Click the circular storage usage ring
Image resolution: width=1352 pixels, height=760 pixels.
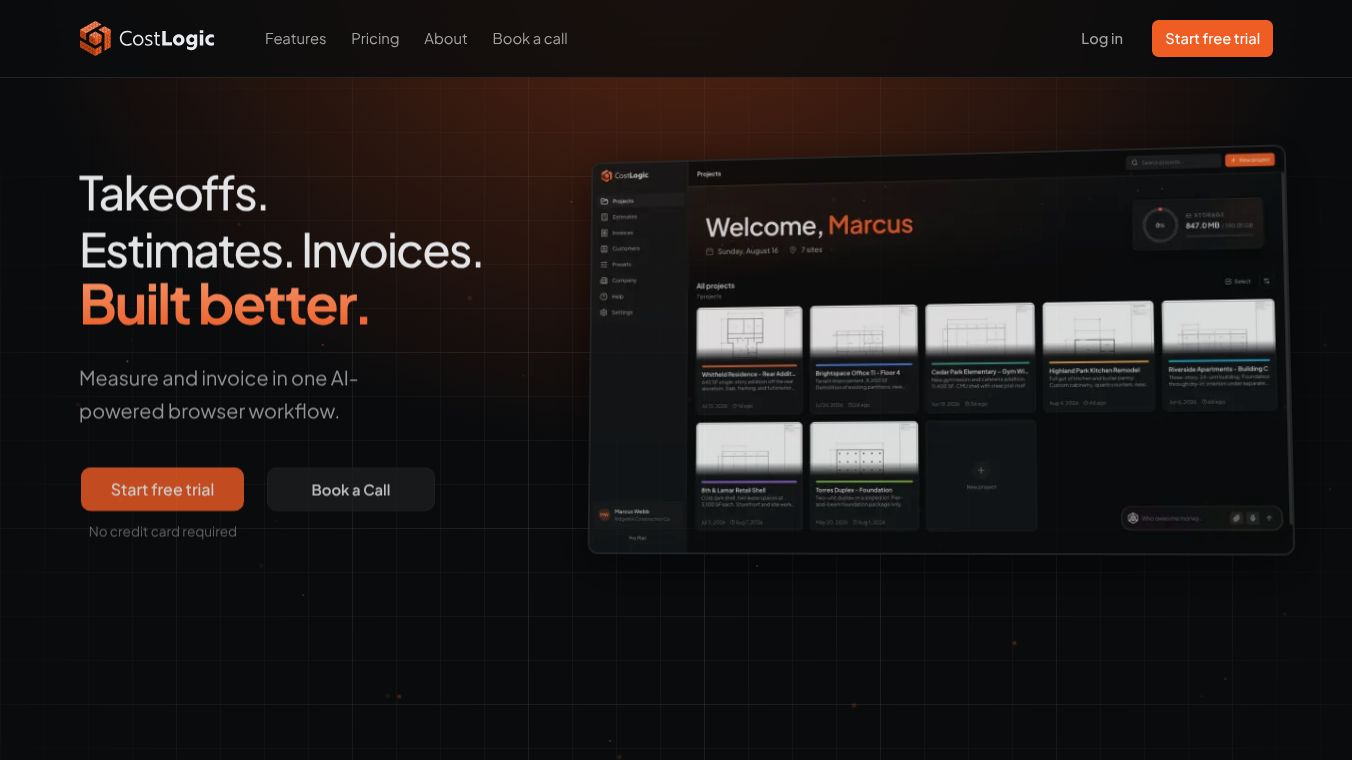tap(1160, 225)
